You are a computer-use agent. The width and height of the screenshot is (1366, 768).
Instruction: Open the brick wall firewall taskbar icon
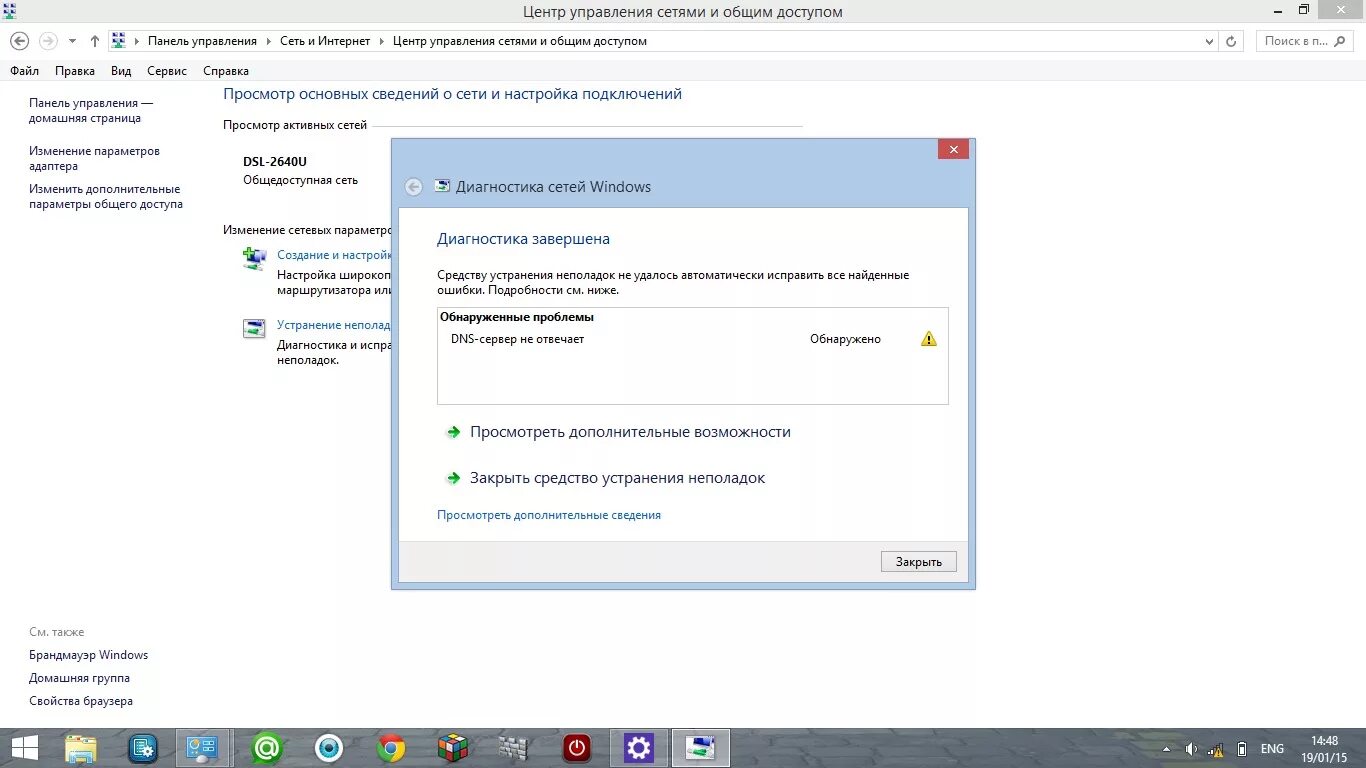(x=513, y=748)
